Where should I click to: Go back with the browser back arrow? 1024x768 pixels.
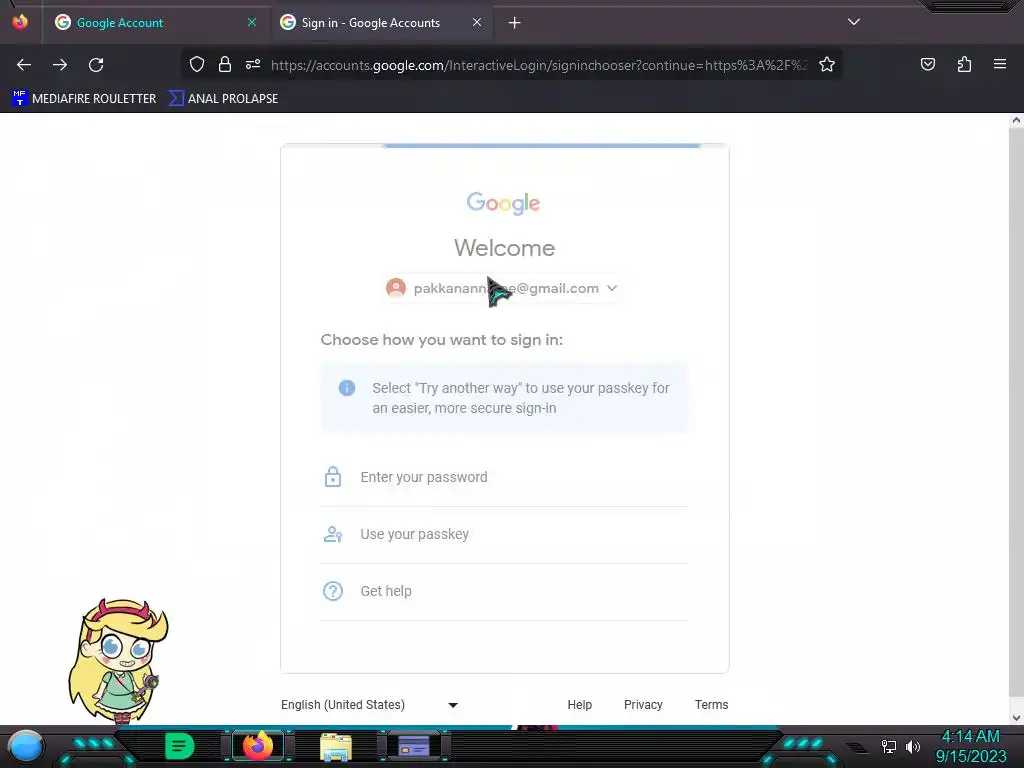[x=24, y=65]
